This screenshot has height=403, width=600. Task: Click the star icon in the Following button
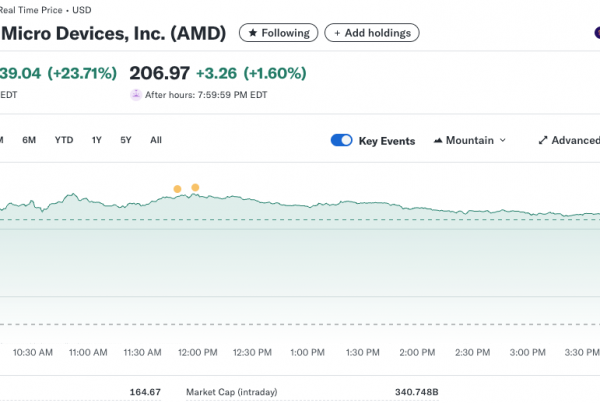(253, 33)
